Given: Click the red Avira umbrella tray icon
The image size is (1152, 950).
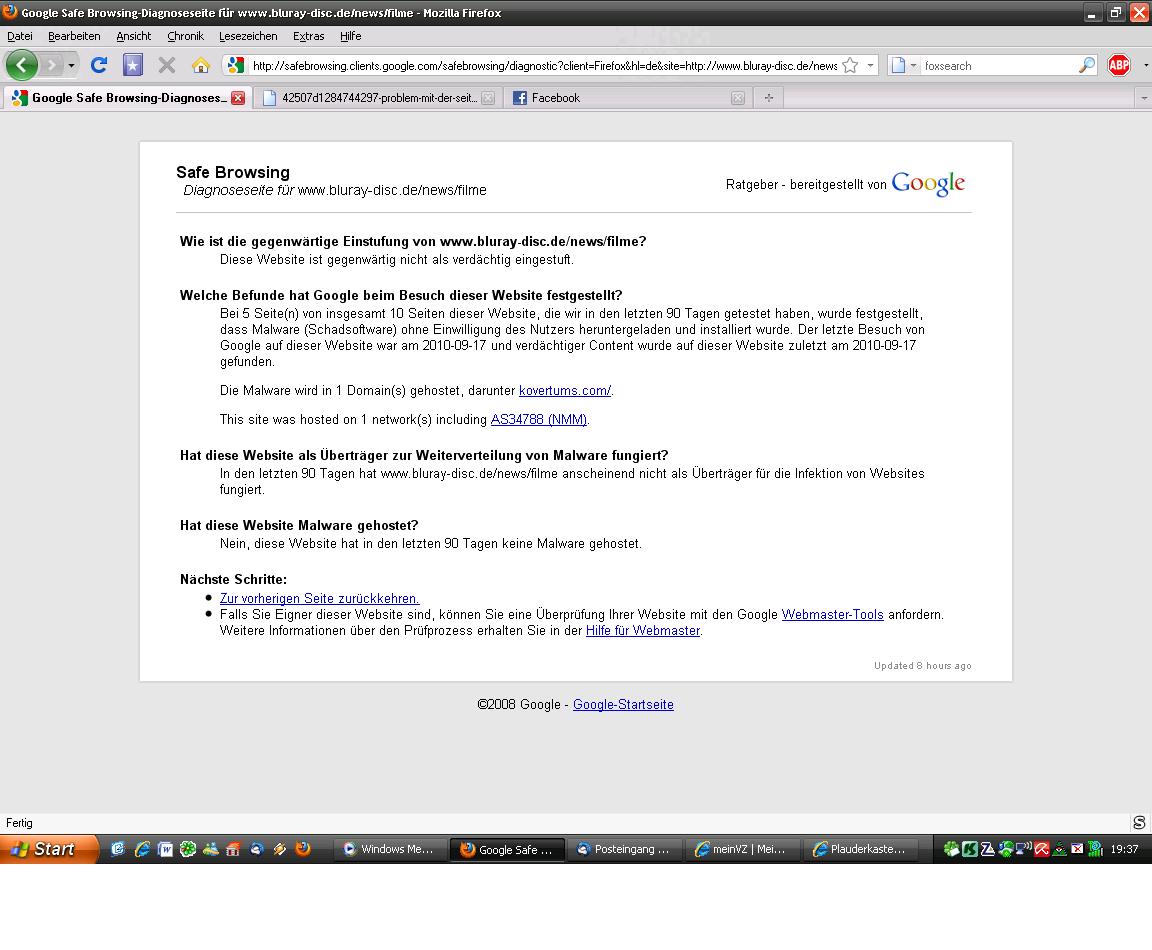Looking at the screenshot, I should point(1042,849).
